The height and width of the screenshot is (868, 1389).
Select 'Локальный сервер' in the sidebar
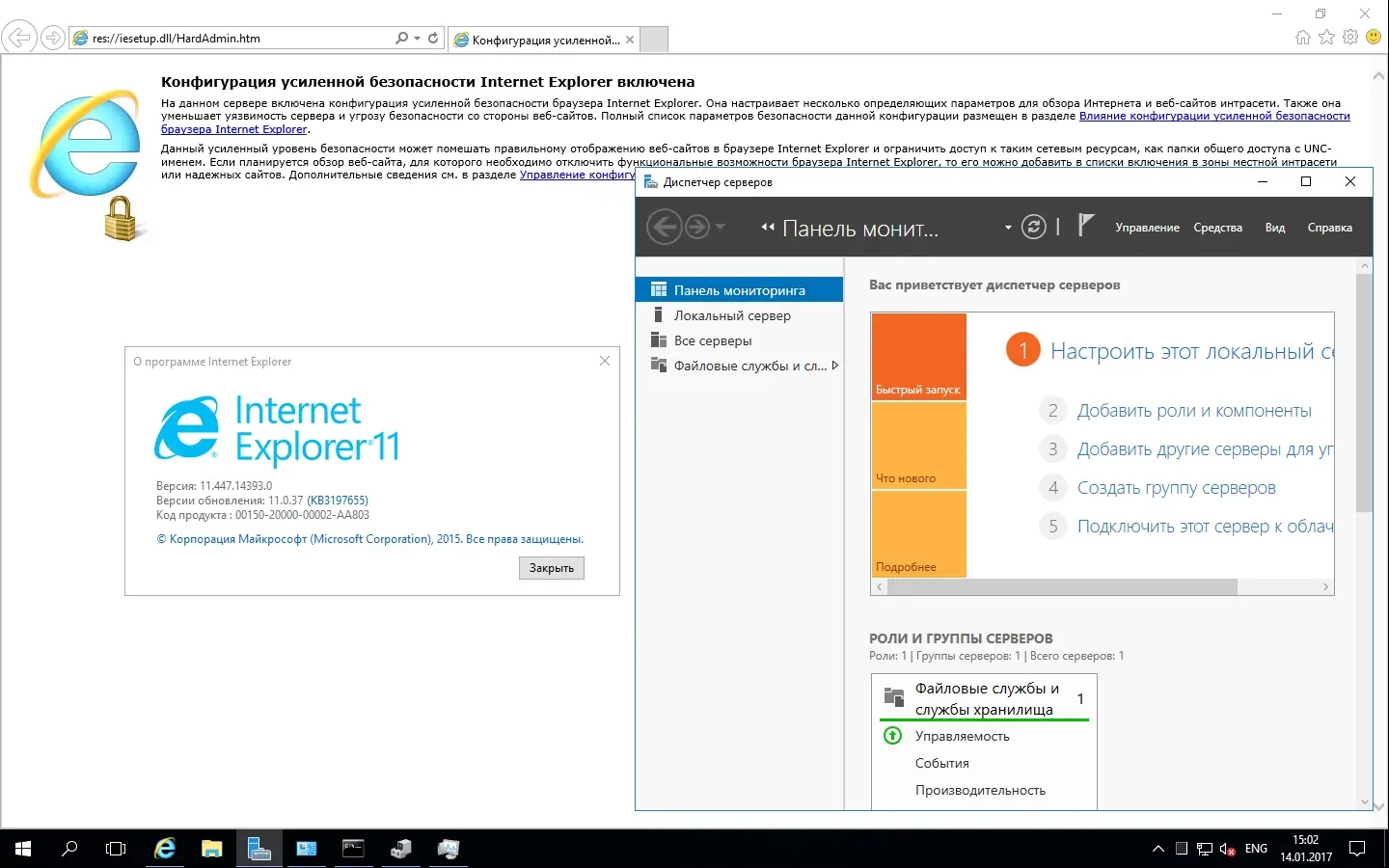tap(740, 315)
